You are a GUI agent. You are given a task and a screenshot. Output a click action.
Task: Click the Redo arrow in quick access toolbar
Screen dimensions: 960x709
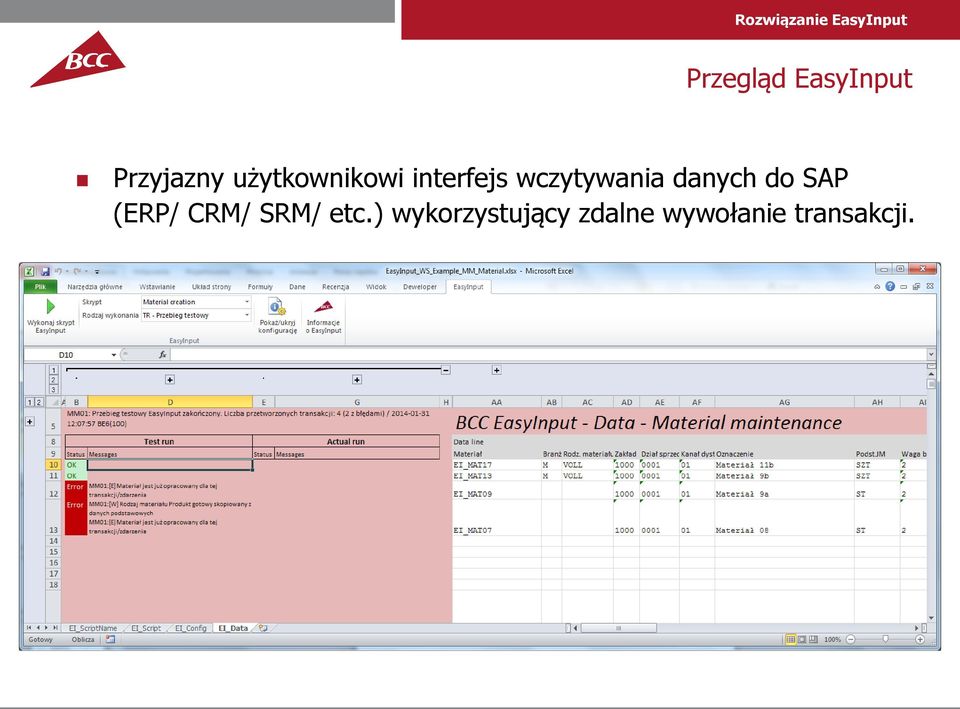click(x=77, y=271)
